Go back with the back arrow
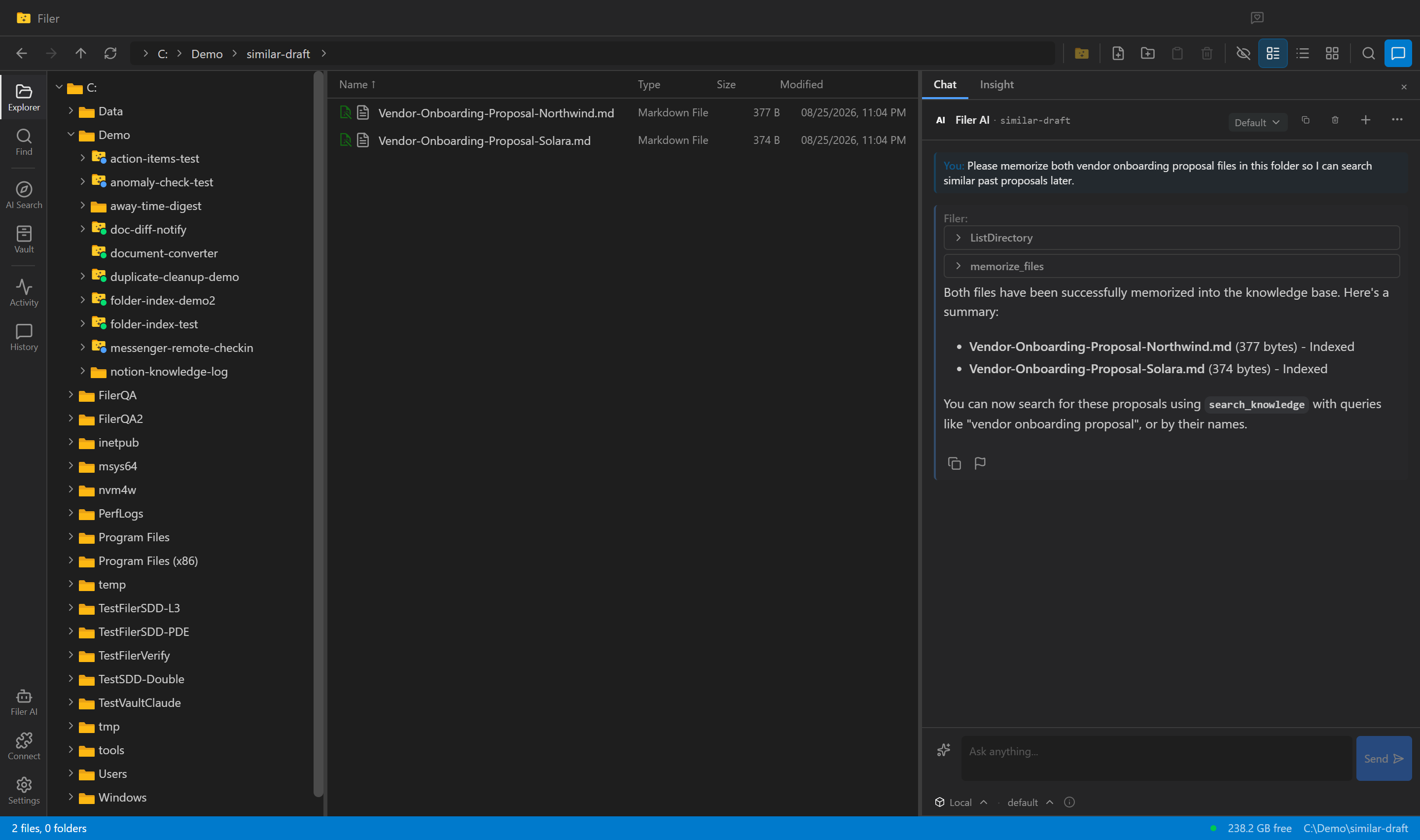Image resolution: width=1420 pixels, height=840 pixels. [22, 53]
